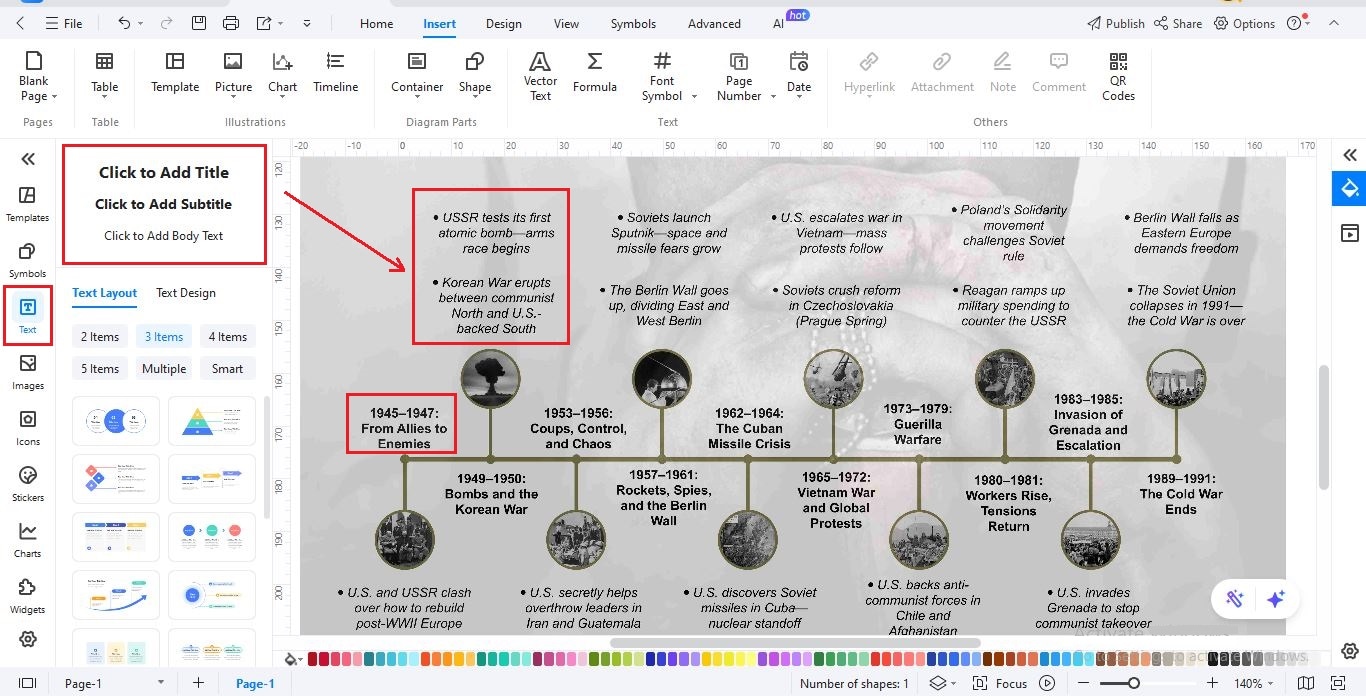Screen dimensions: 1366x696
Task: Pick a red swatch from the bottom color bar
Action: click(313, 659)
